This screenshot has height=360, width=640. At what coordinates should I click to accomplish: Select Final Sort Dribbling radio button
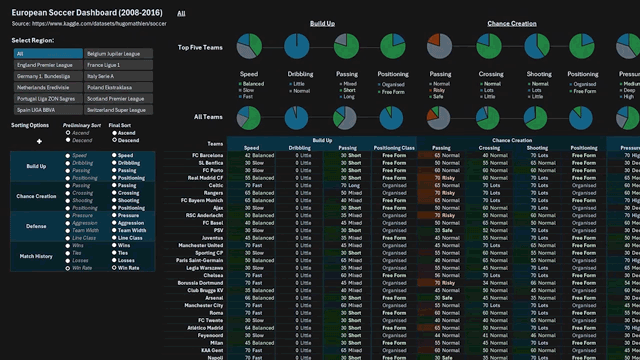(114, 163)
